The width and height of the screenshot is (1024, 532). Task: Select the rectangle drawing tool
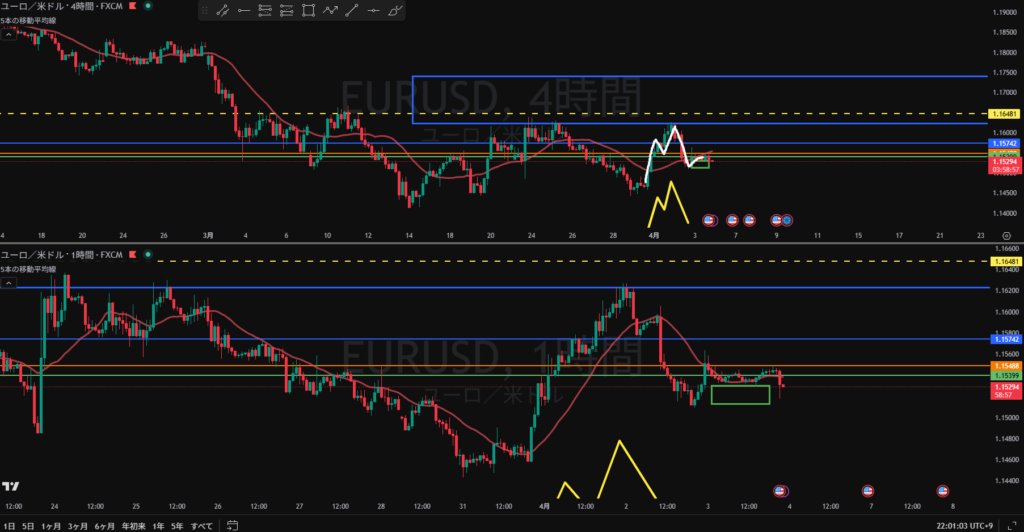[x=308, y=11]
